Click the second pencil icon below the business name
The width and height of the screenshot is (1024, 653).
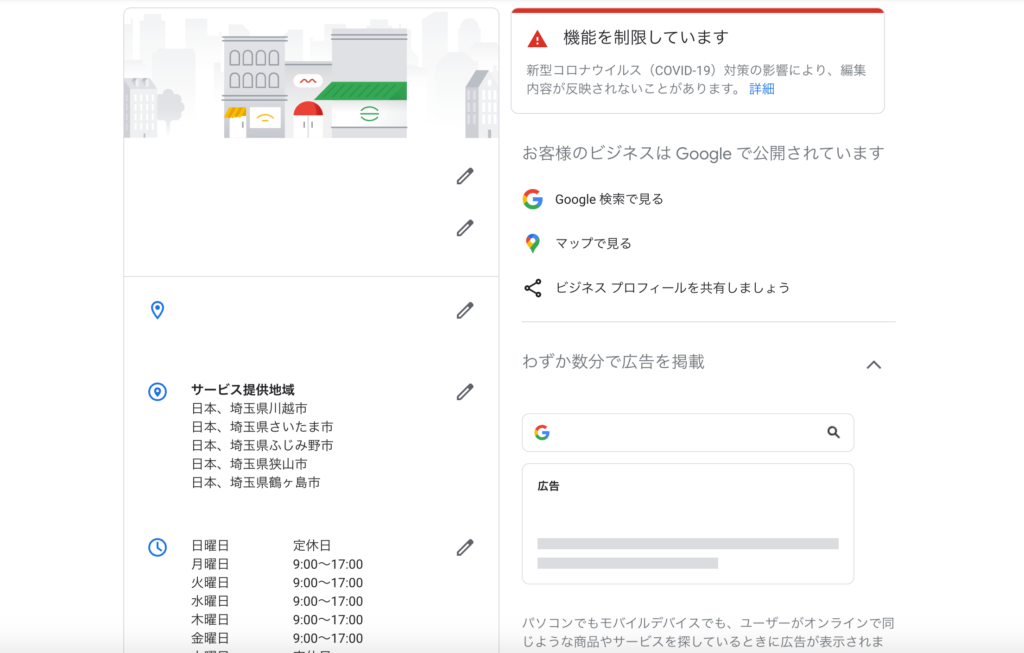click(x=465, y=228)
